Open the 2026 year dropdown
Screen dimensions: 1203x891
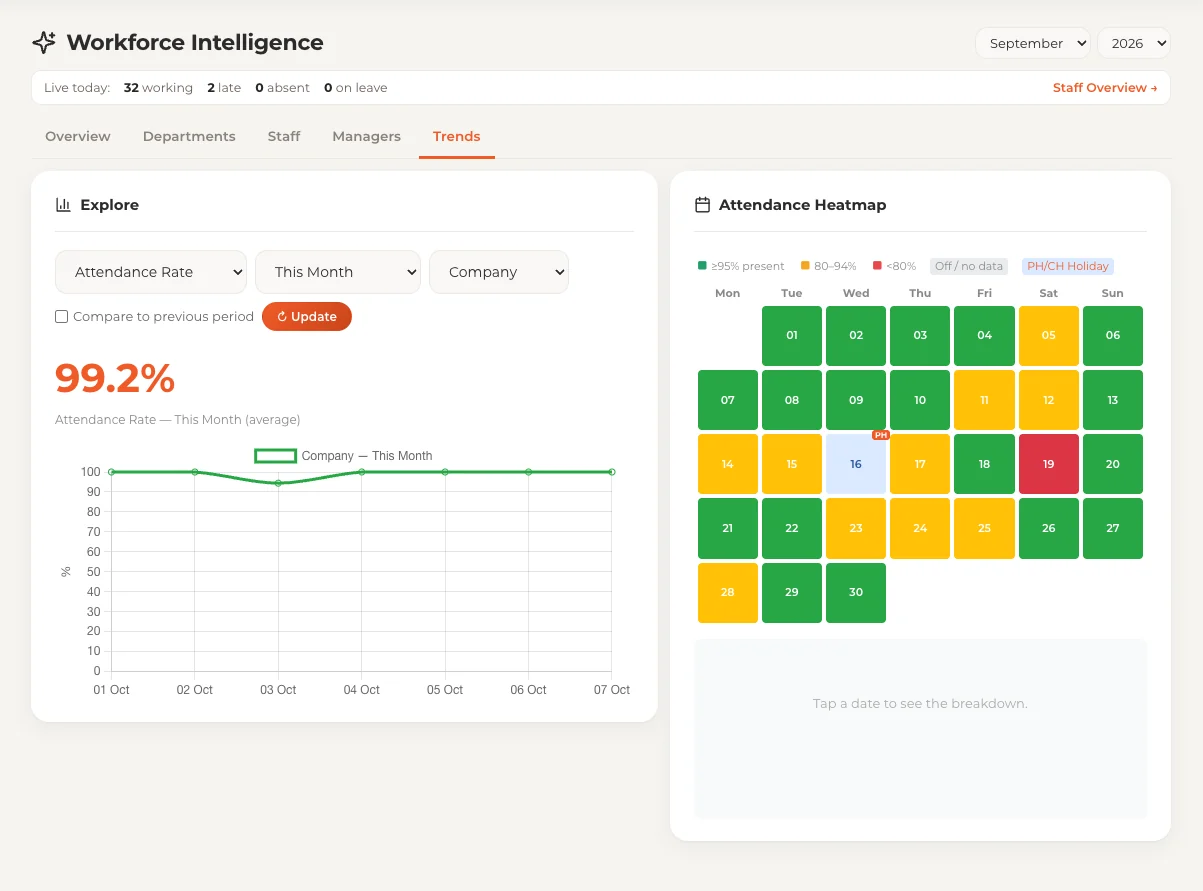(x=1134, y=43)
